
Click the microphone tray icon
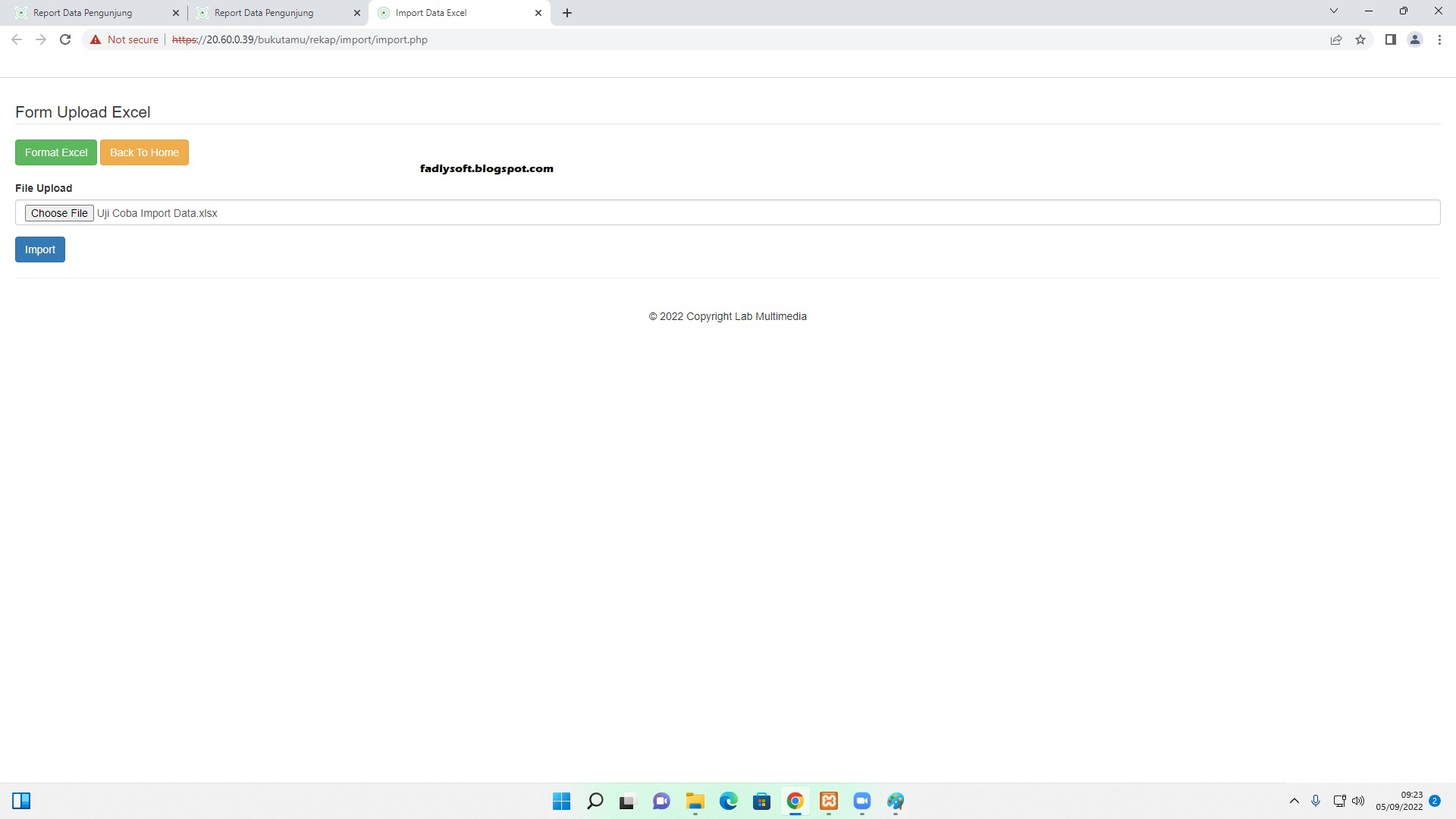click(1316, 801)
